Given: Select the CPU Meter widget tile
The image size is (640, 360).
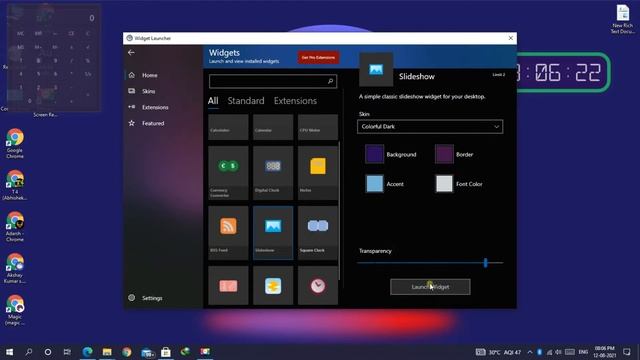Looking at the screenshot, I should 318,127.
